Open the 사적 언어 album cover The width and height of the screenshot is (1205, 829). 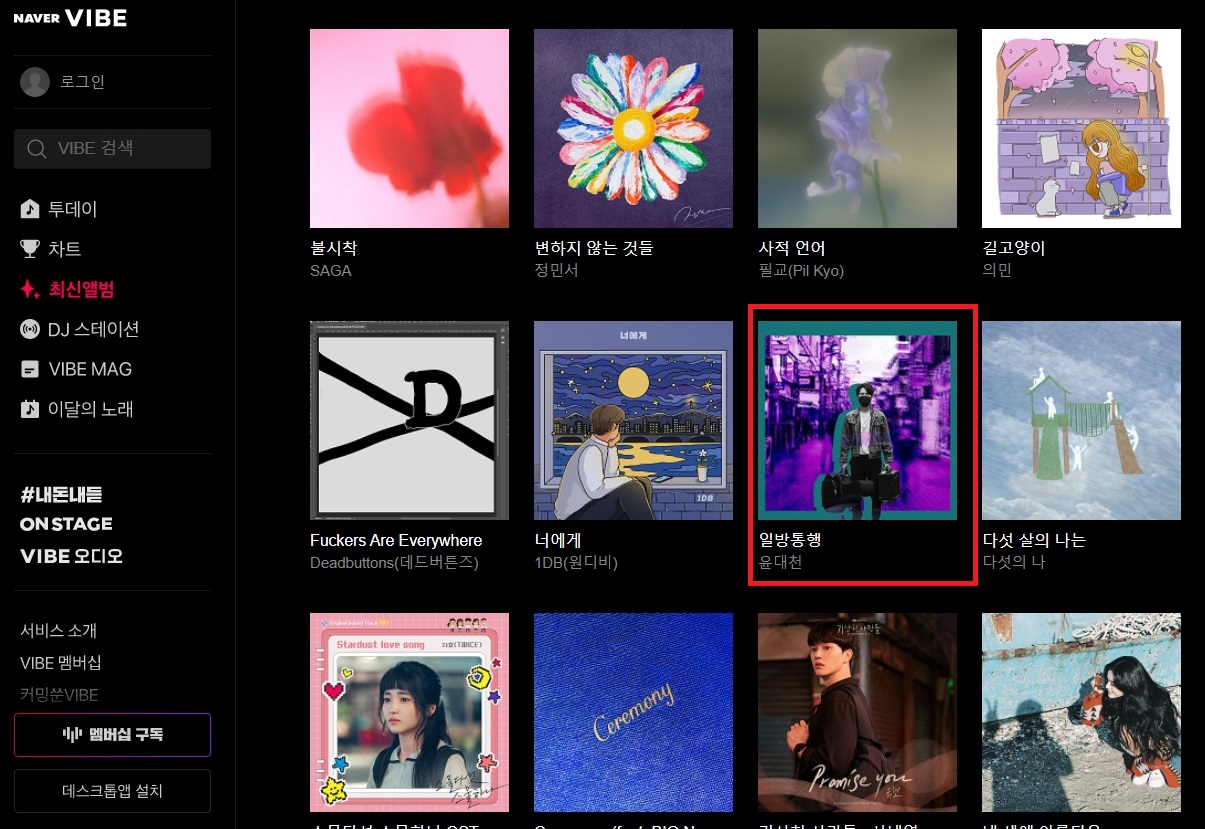pyautogui.click(x=857, y=128)
